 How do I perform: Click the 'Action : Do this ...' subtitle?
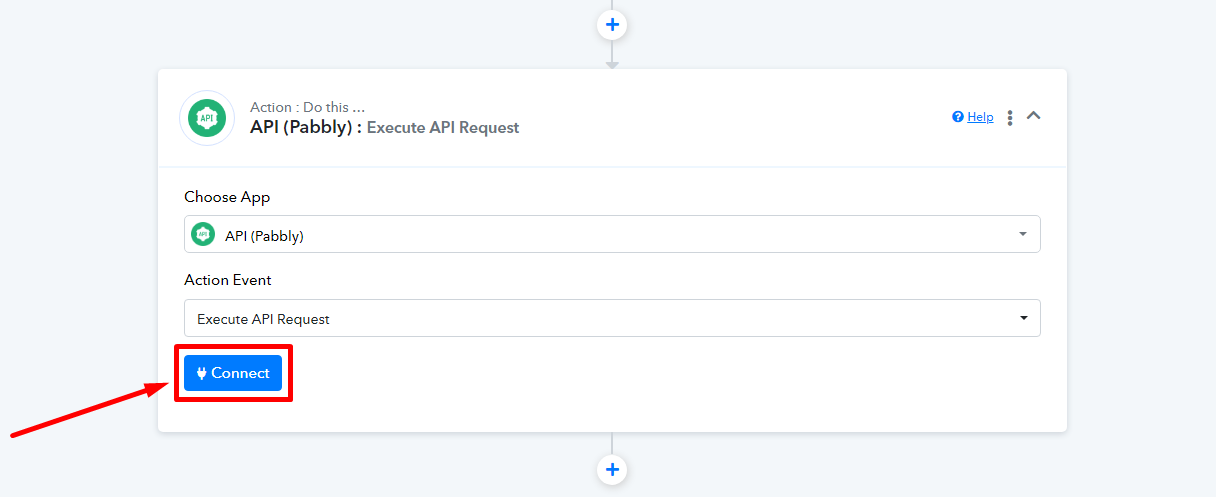(307, 107)
